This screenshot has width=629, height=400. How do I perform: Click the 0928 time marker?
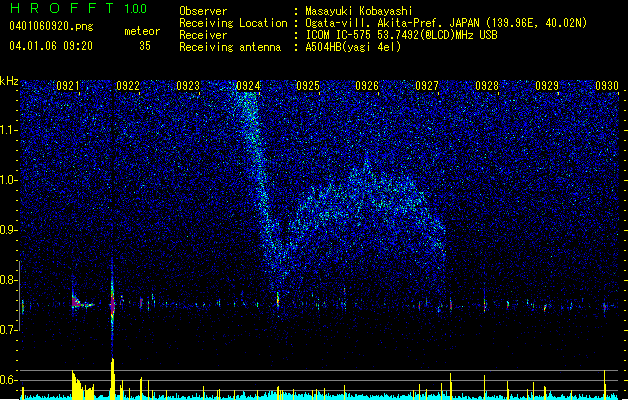pyautogui.click(x=487, y=86)
